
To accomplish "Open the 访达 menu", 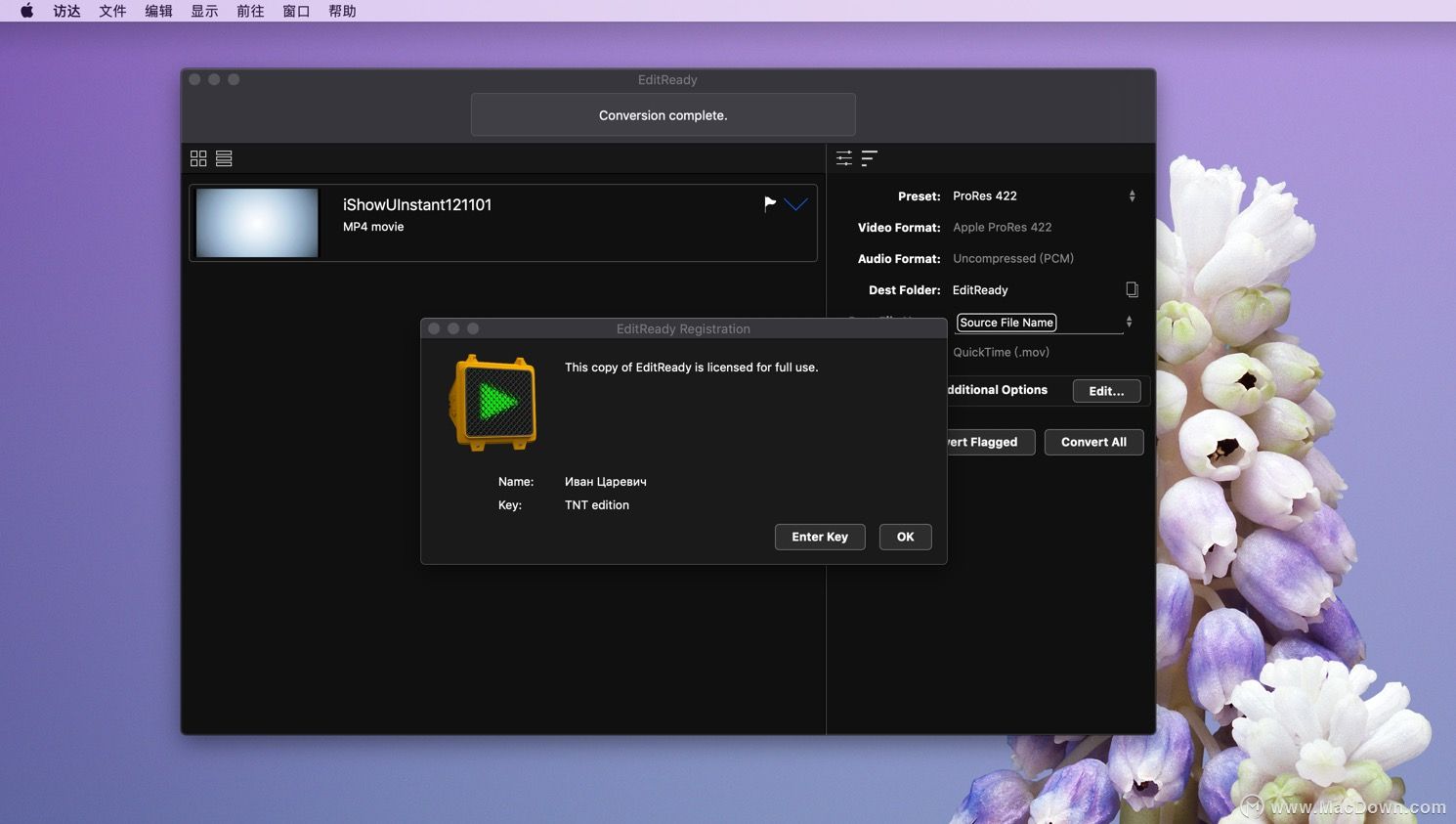I will click(66, 11).
